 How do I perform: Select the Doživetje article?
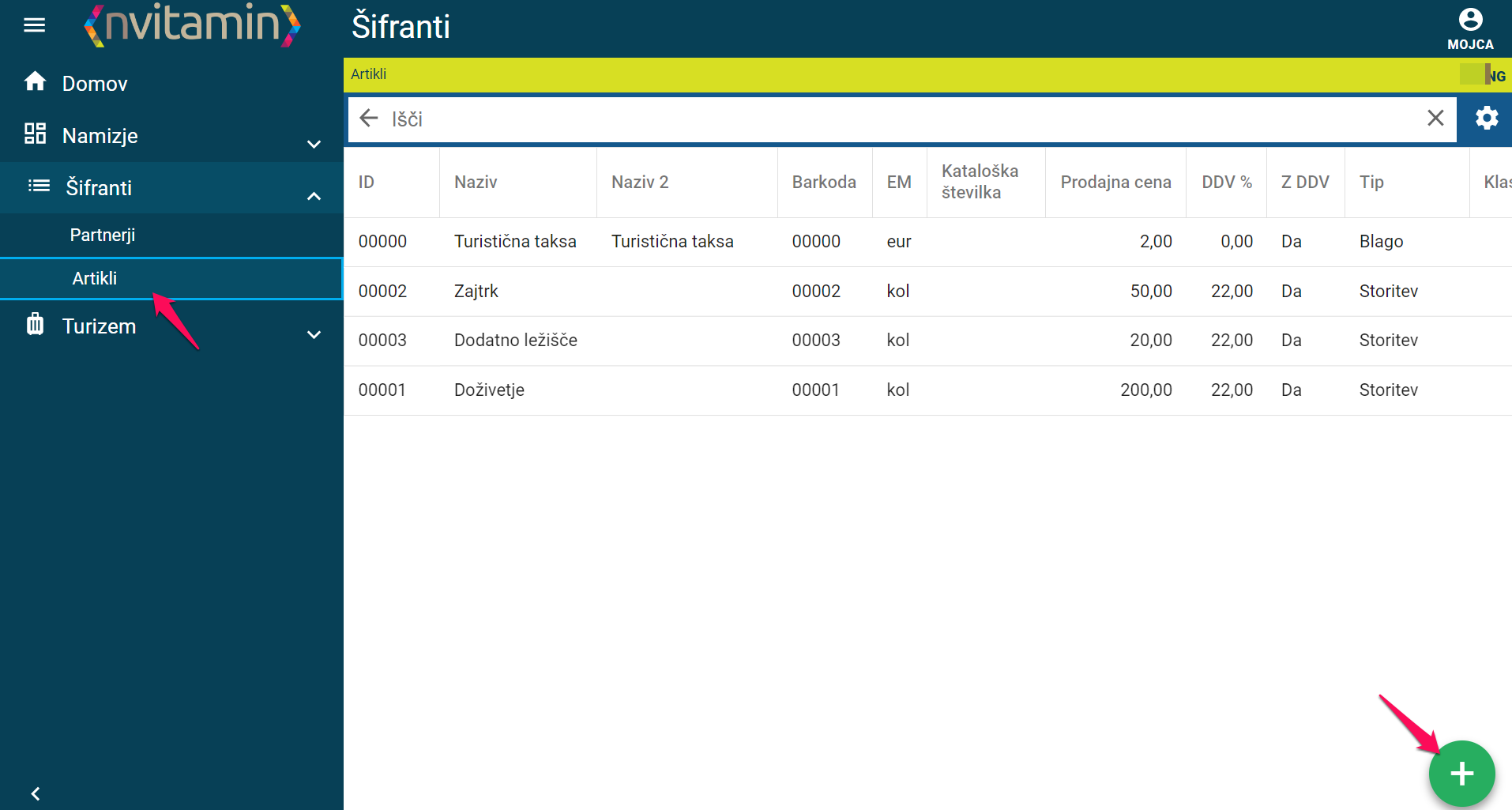pyautogui.click(x=489, y=390)
